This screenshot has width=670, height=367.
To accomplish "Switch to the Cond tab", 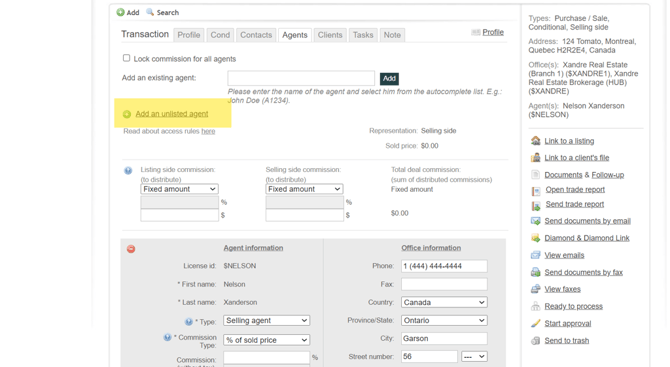I will click(x=220, y=35).
